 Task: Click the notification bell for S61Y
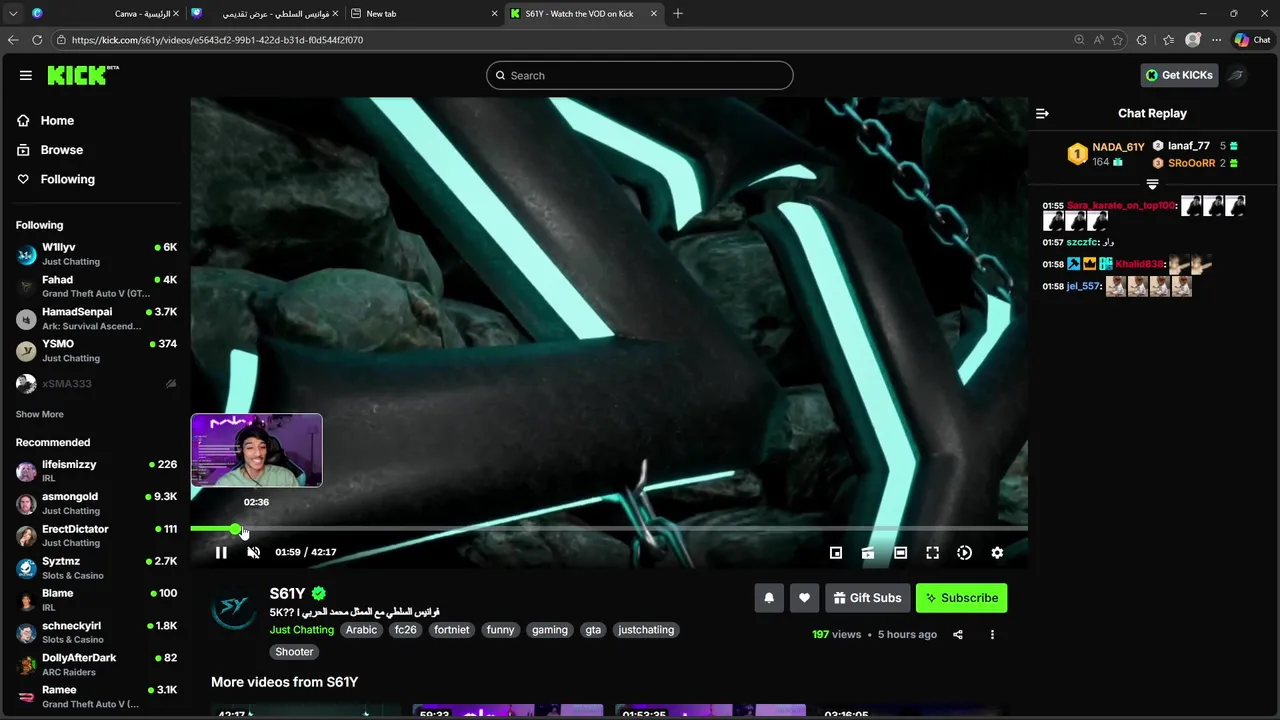(769, 598)
